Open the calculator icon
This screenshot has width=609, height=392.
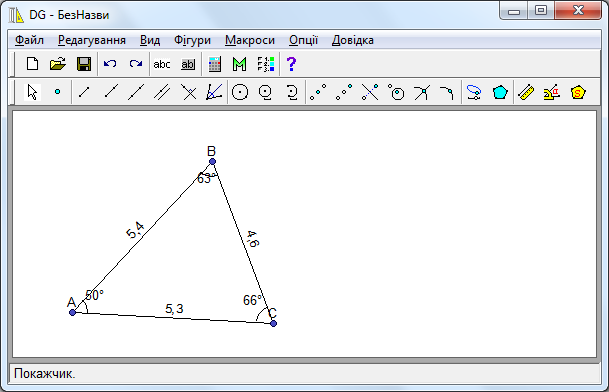click(x=214, y=64)
